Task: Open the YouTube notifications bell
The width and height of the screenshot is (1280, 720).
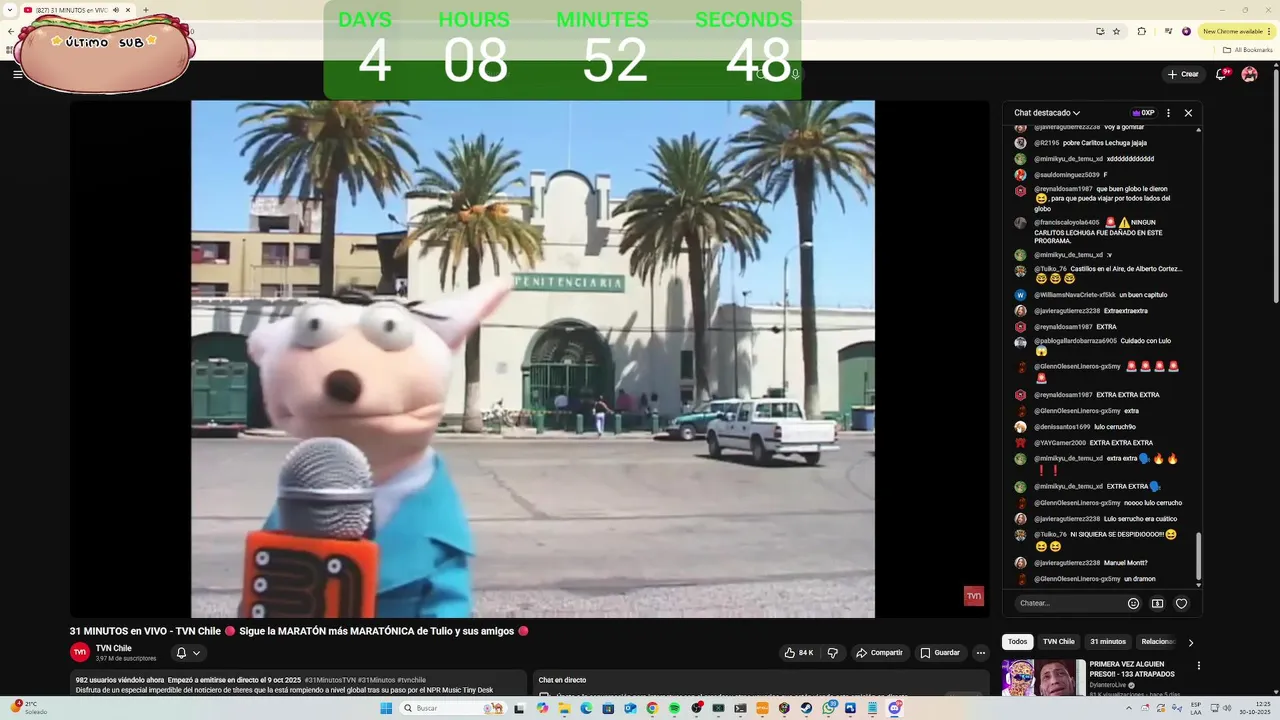Action: 1222,74
